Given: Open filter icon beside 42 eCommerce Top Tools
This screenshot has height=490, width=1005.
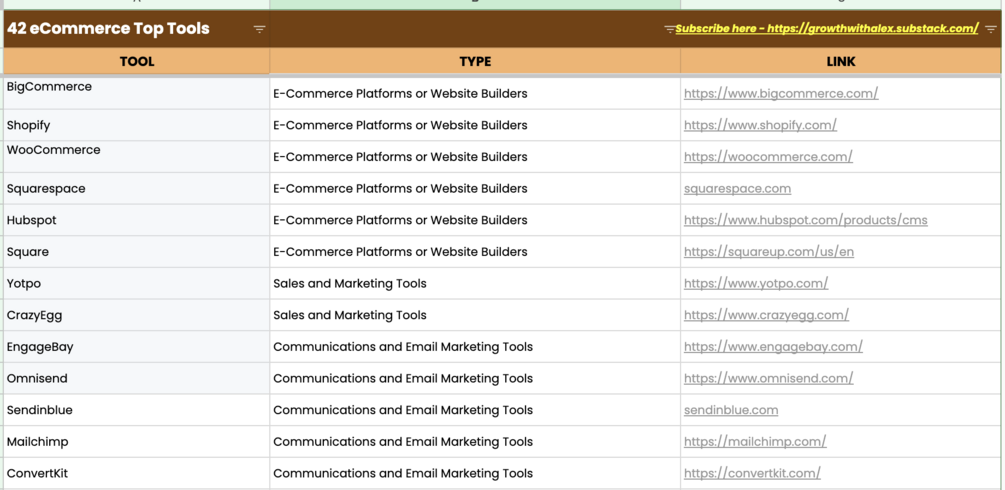Looking at the screenshot, I should [x=259, y=29].
